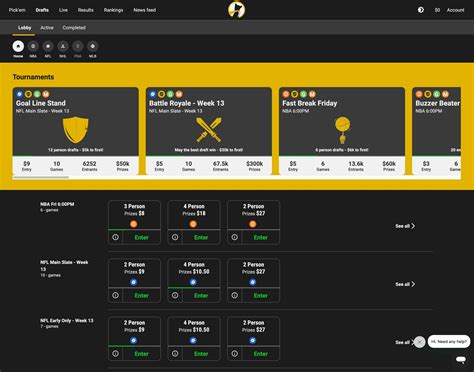The height and width of the screenshot is (372, 474).
Task: Enter NFL Early Only 2 Person $9 draft
Action: [x=141, y=354]
